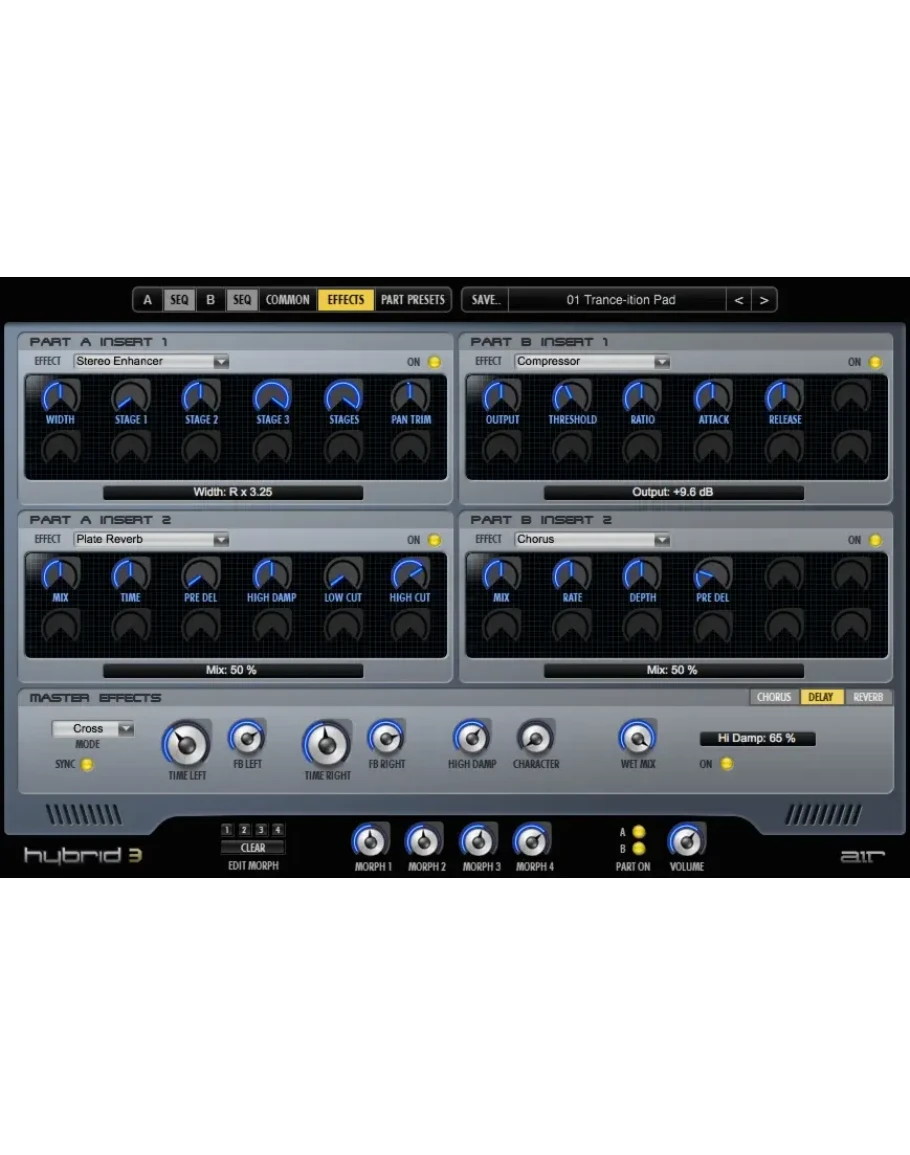This screenshot has height=1155, width=910.
Task: Click the Time Left delay knob
Action: (186, 744)
